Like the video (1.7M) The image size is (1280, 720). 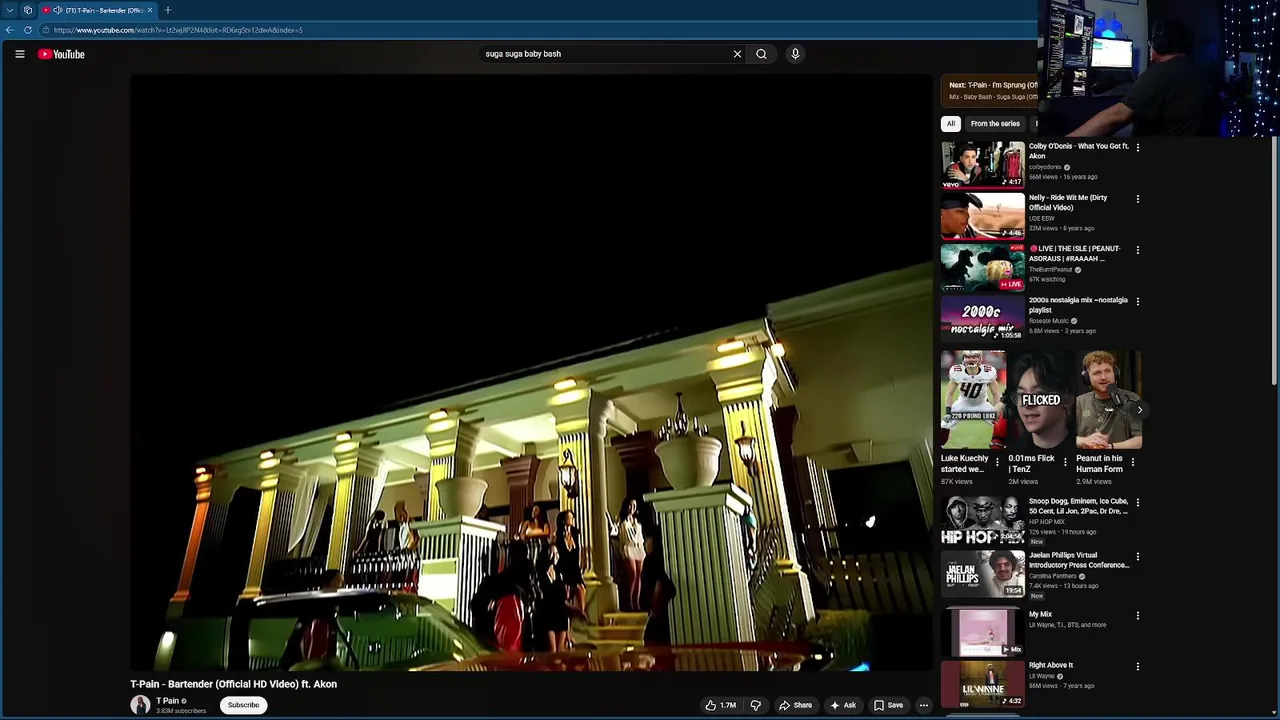(721, 705)
